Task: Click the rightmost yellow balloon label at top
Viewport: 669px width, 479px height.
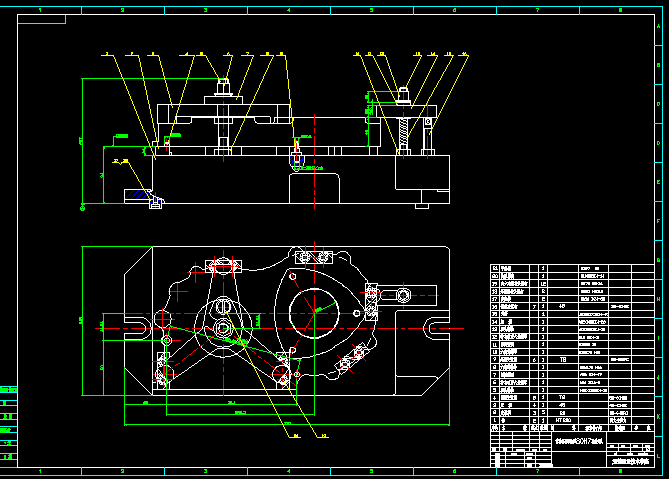Action: pos(465,53)
